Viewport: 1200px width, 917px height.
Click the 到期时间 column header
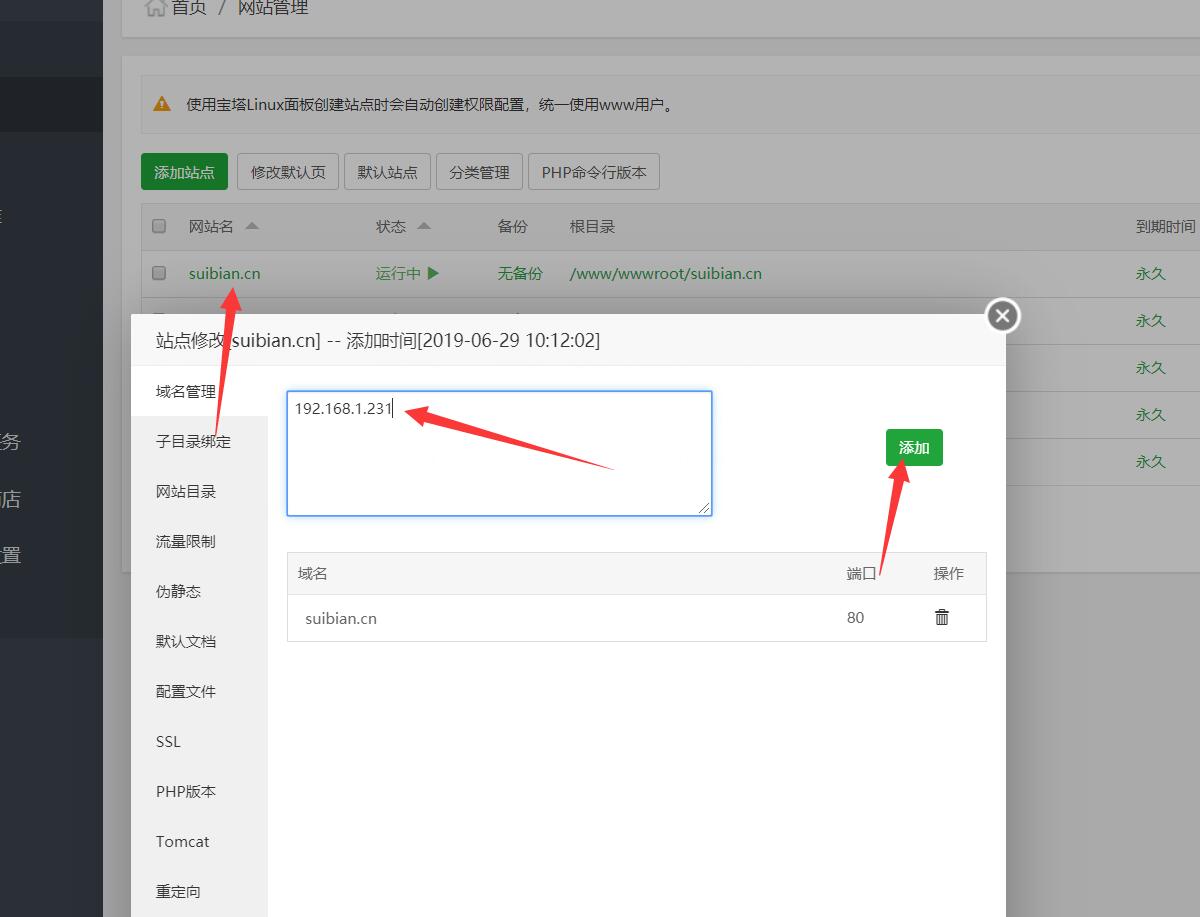pos(1165,226)
